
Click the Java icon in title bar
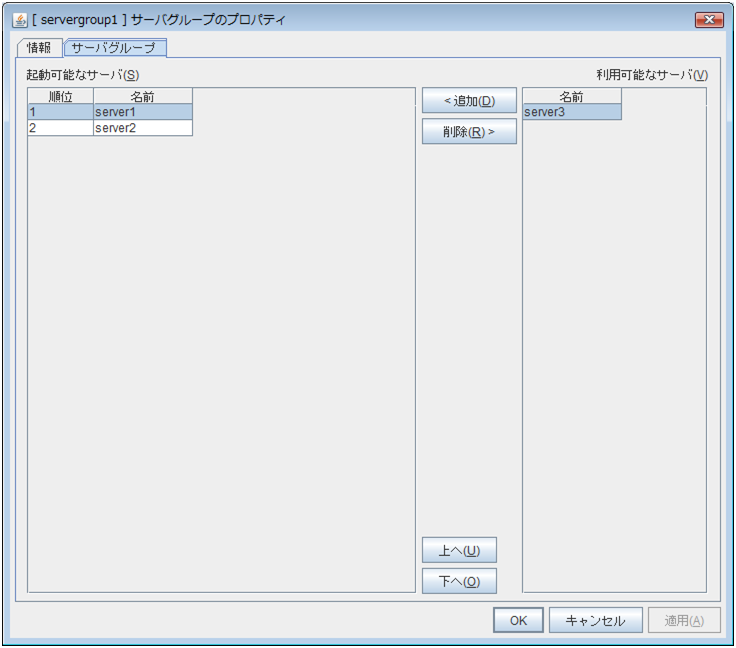[20, 20]
